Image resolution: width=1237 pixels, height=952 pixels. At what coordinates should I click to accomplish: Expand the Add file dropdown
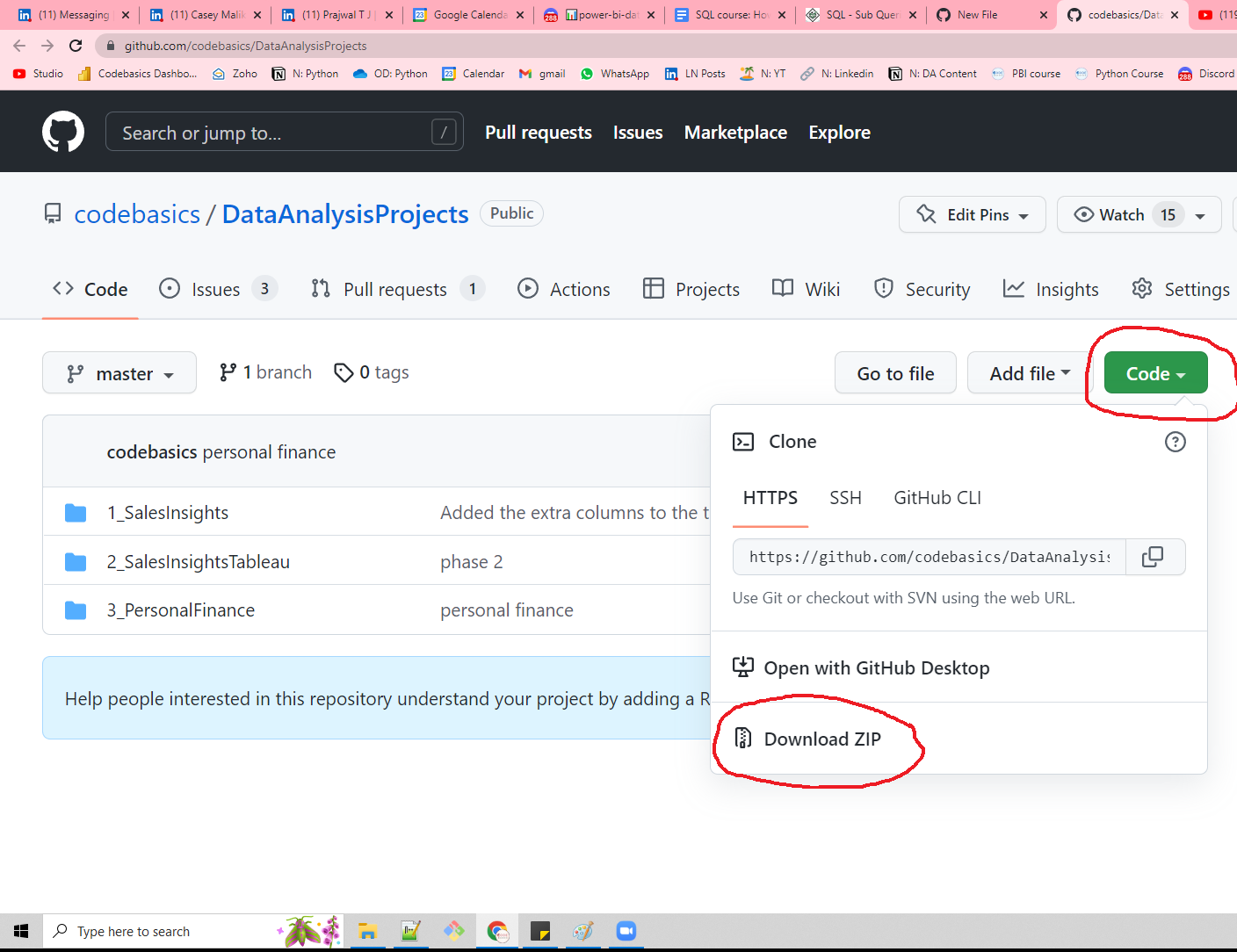pyautogui.click(x=1030, y=373)
